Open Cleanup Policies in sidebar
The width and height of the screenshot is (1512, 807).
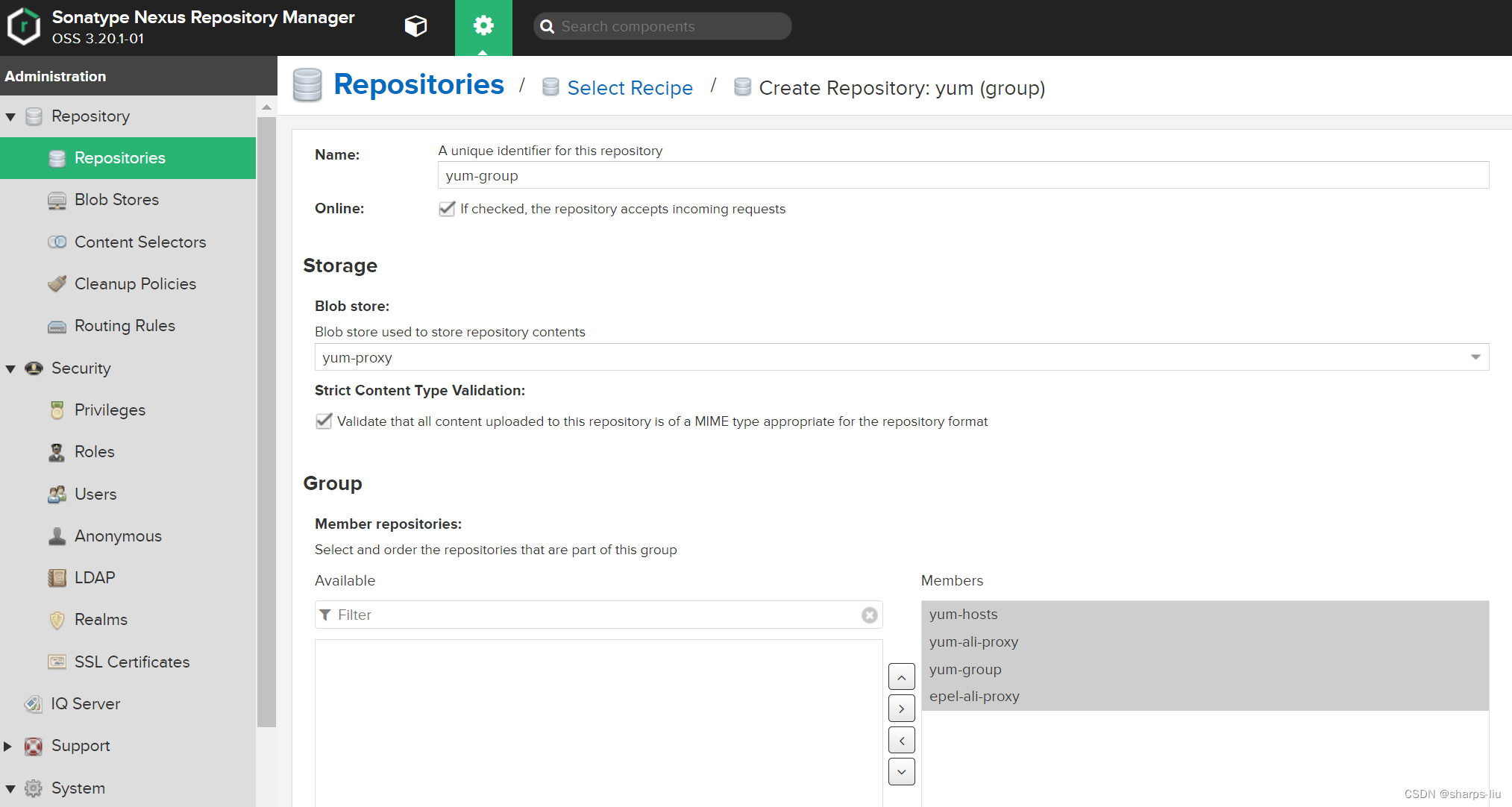click(x=135, y=284)
